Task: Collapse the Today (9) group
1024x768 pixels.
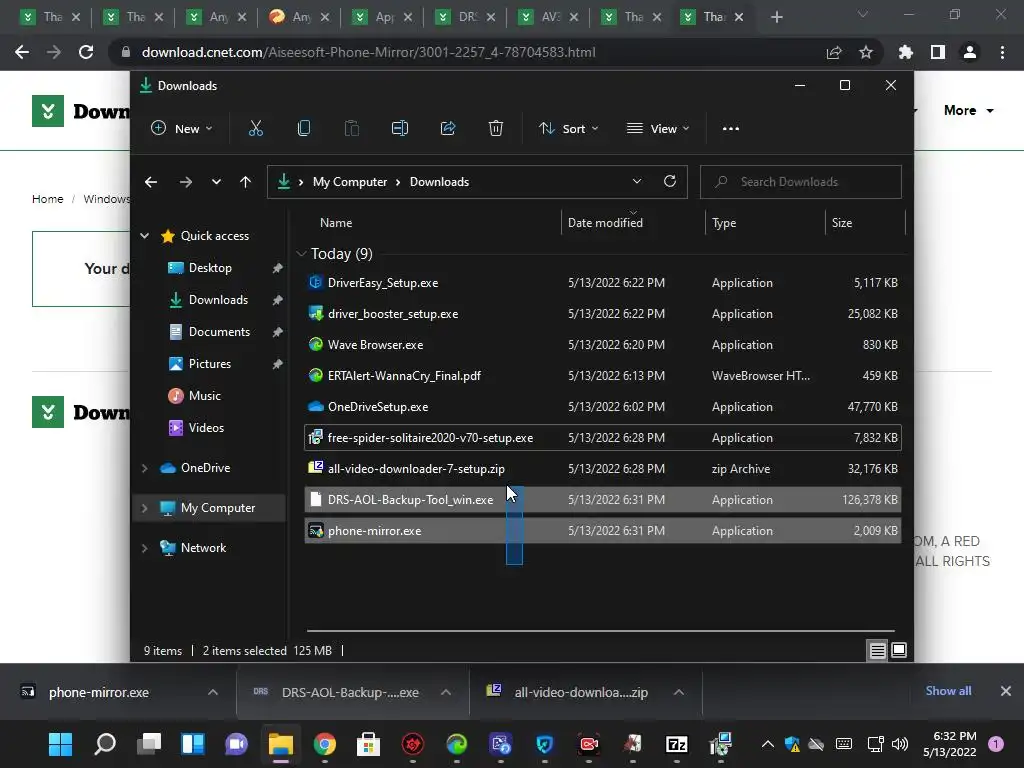Action: point(301,253)
